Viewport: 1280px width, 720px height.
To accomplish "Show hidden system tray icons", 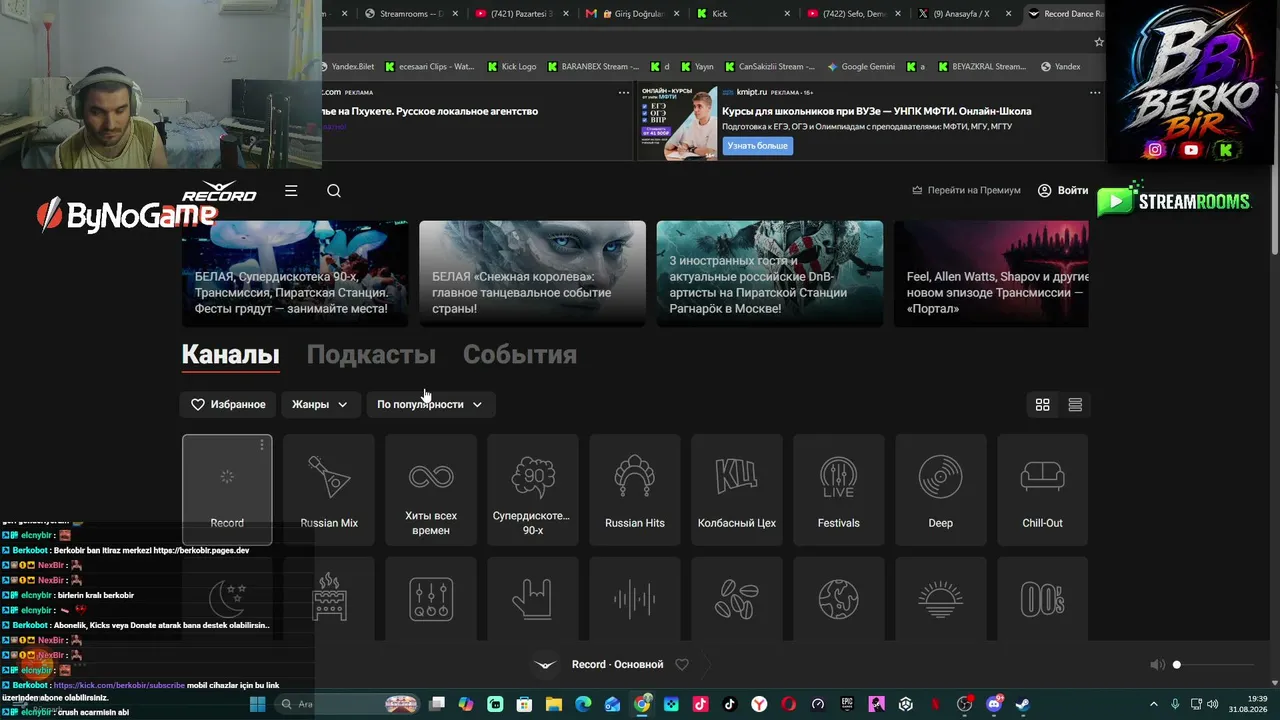I will click(1154, 704).
